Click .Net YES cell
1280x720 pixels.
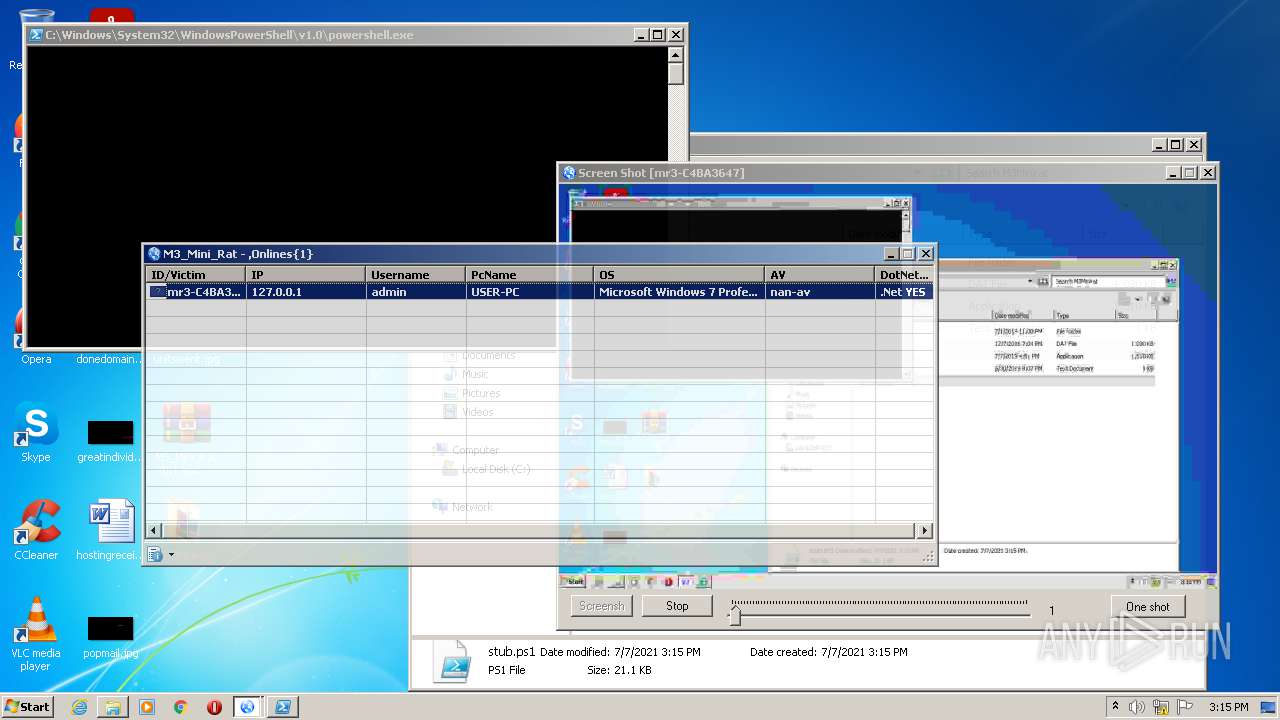(x=905, y=292)
